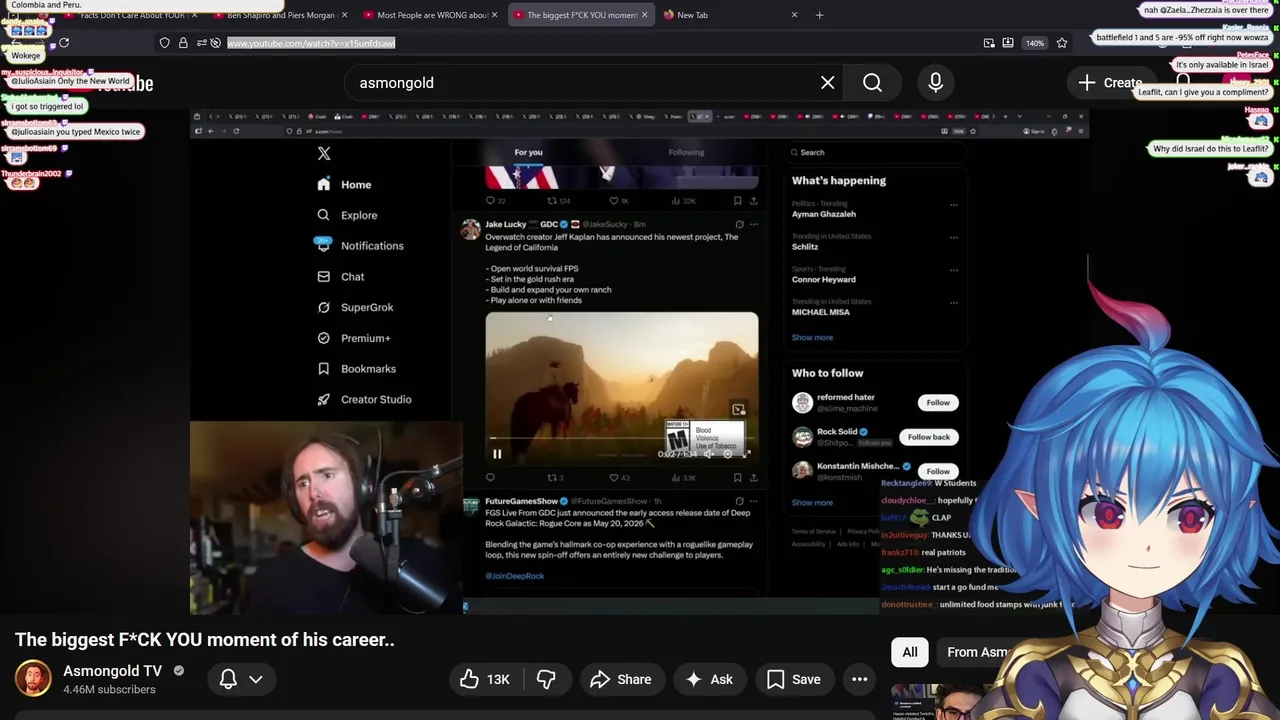This screenshot has width=1280, height=720.
Task: Share the Jake Lucky tweet
Action: click(753, 478)
